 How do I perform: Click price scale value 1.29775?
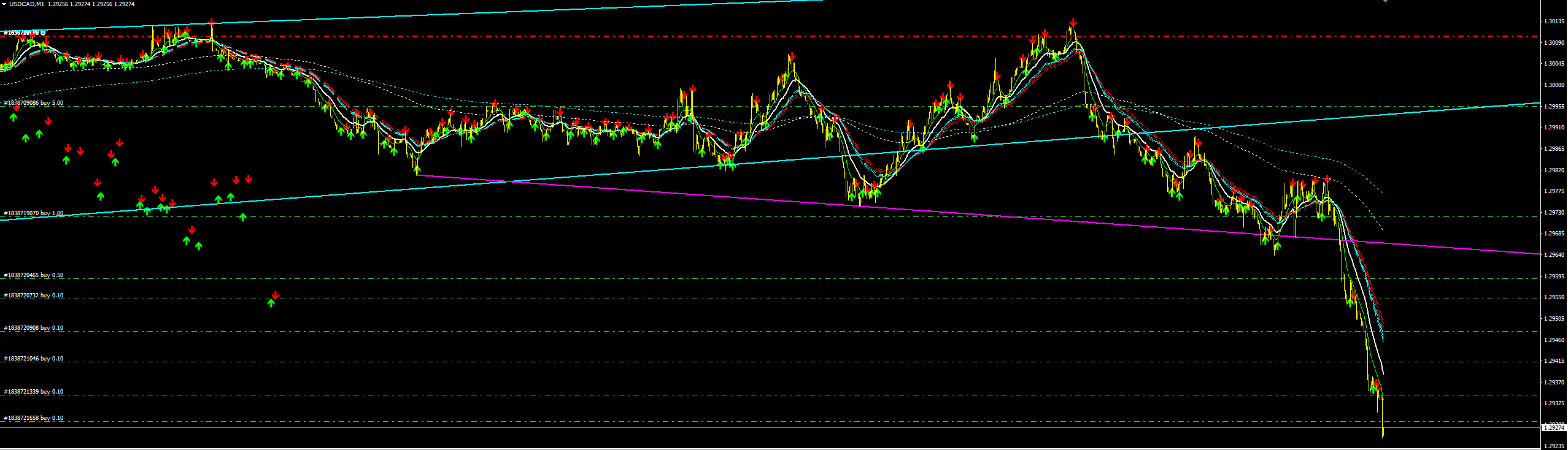click(x=1553, y=191)
